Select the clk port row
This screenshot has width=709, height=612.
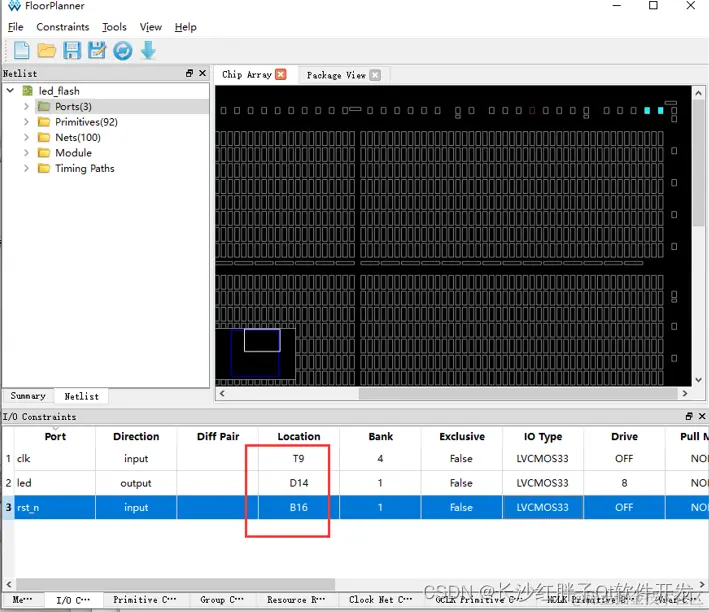click(354, 459)
